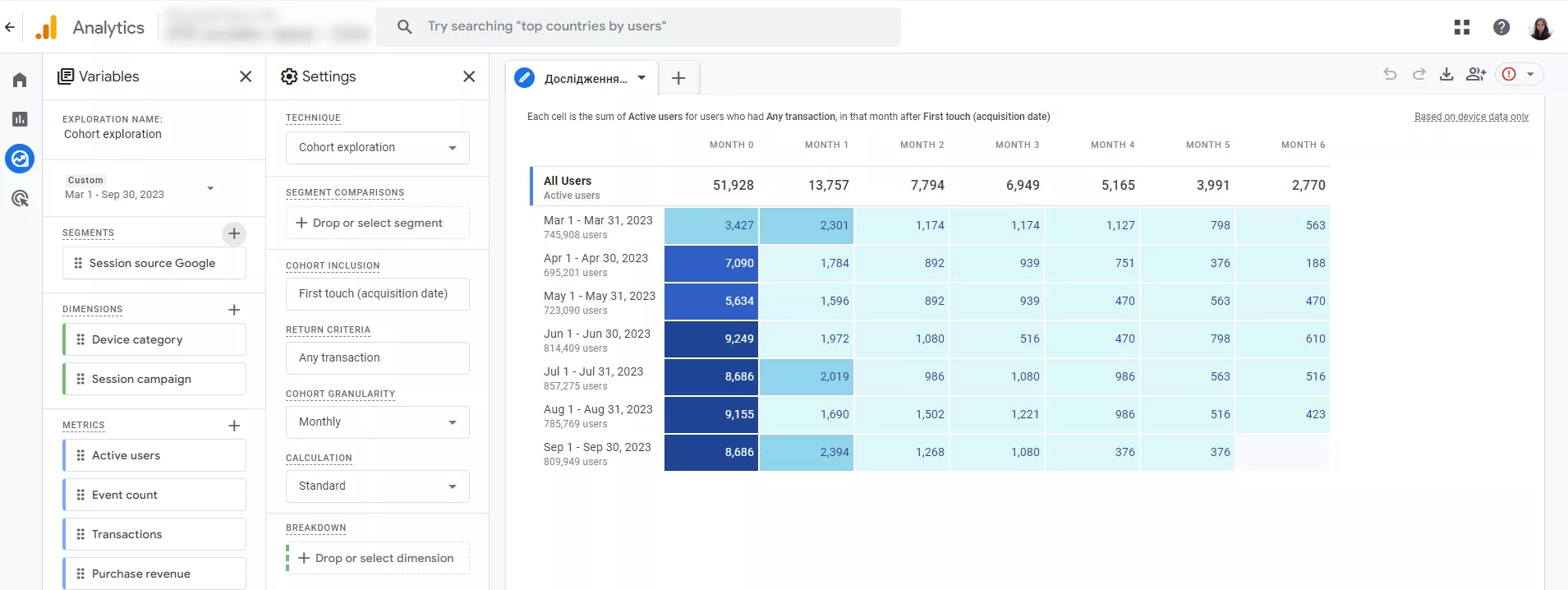Open the help question mark icon
Viewport: 1568px width, 590px height.
[1501, 27]
